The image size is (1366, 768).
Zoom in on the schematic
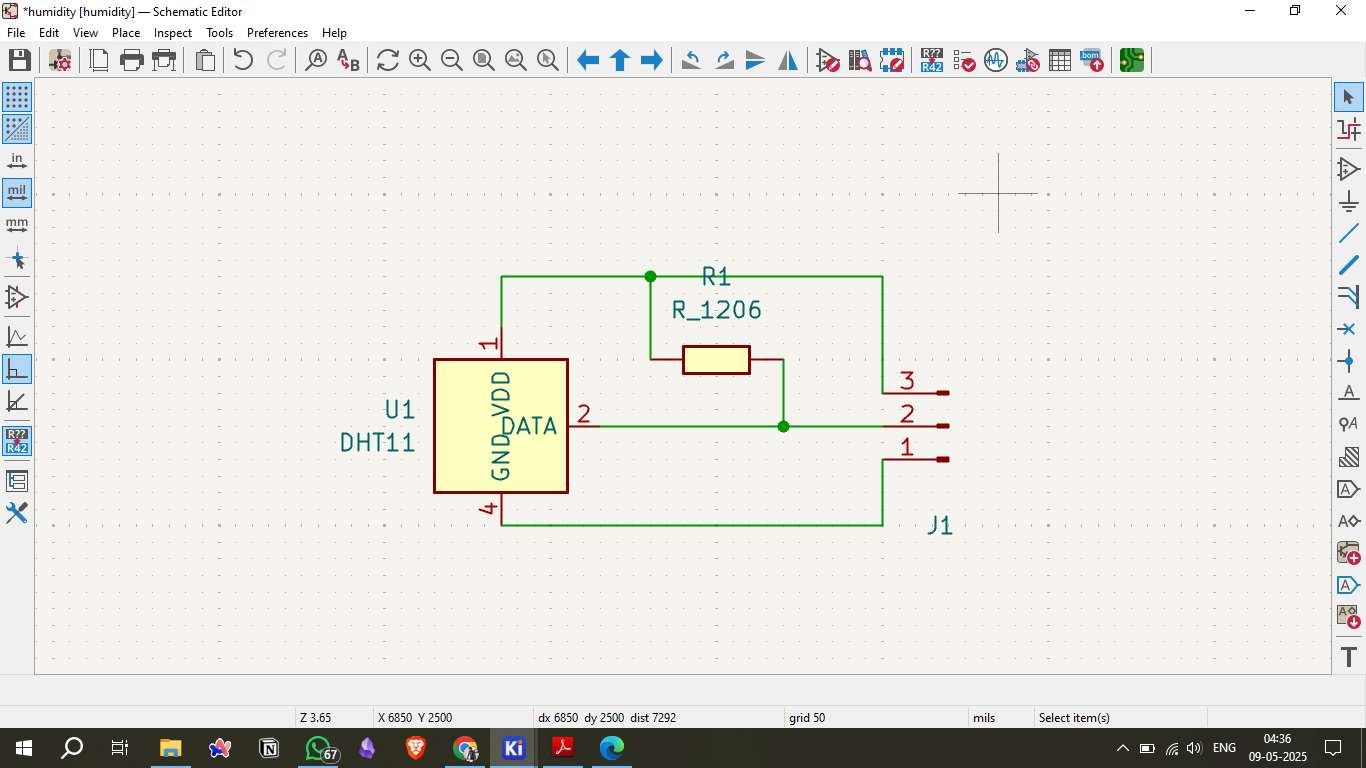pos(420,60)
